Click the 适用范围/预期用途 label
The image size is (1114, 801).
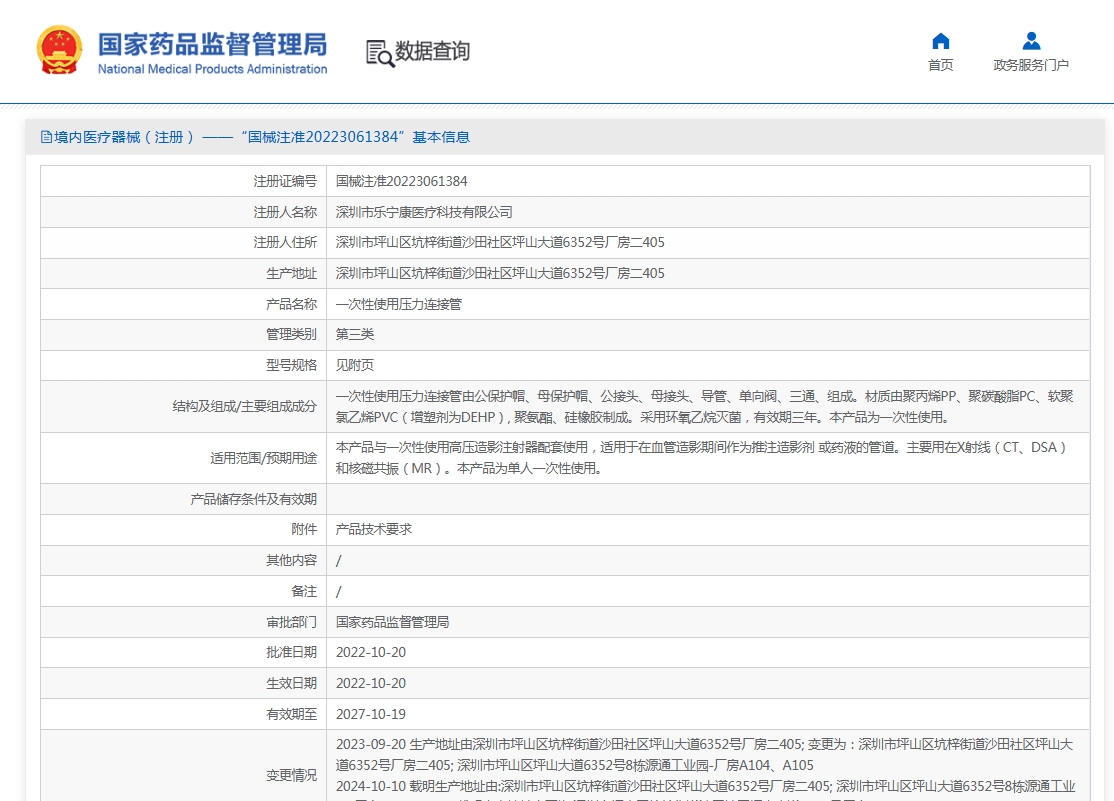(263, 458)
